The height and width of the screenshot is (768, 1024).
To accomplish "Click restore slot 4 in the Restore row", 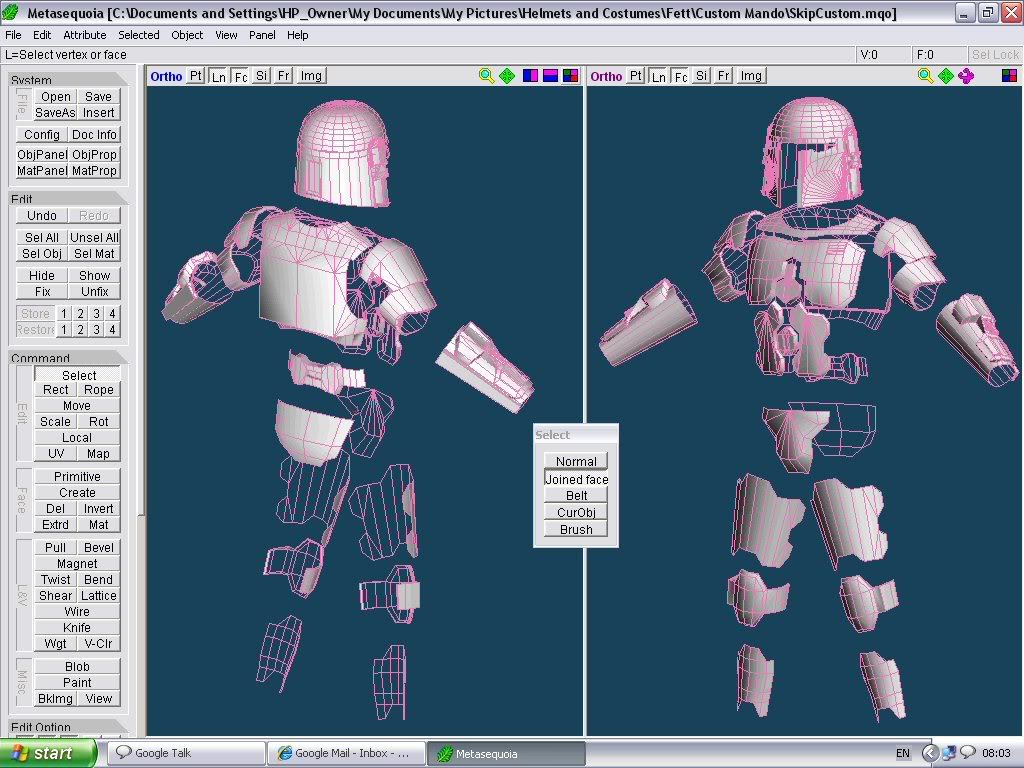I will 112,329.
